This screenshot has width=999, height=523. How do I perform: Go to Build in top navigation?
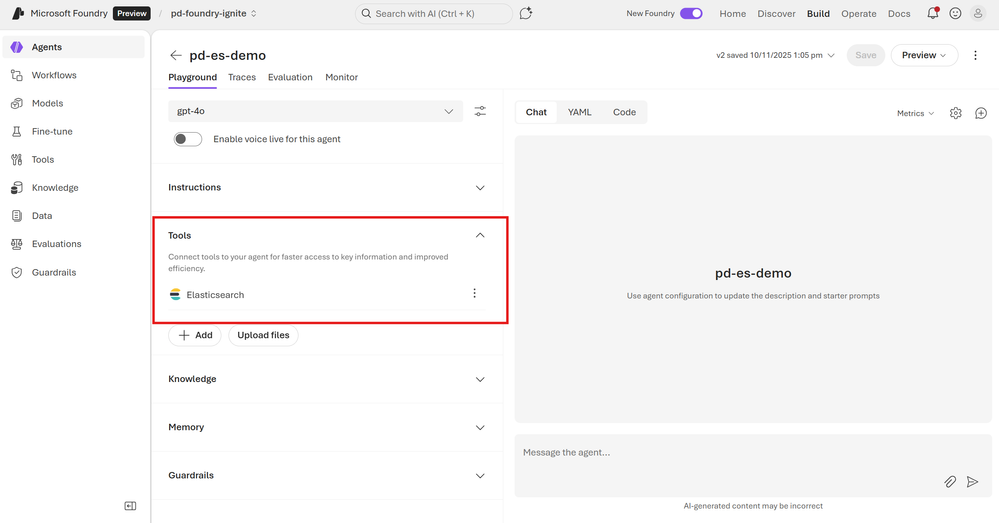tap(818, 13)
